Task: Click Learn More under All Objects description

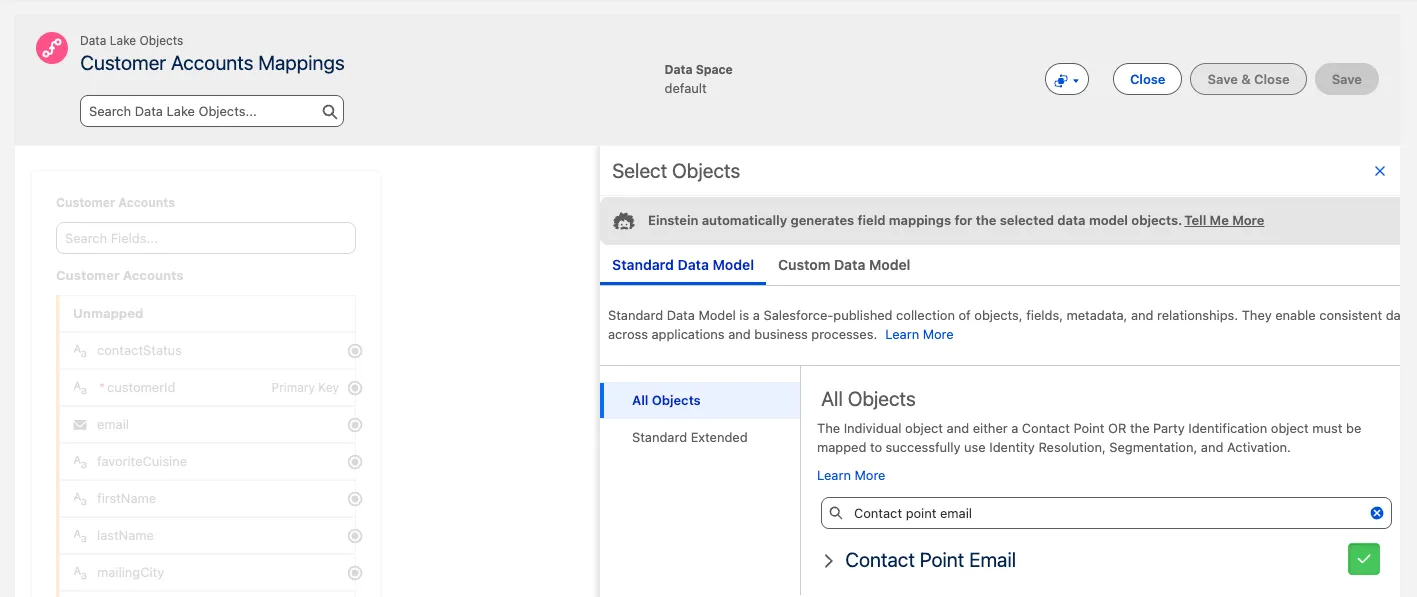Action: (850, 475)
